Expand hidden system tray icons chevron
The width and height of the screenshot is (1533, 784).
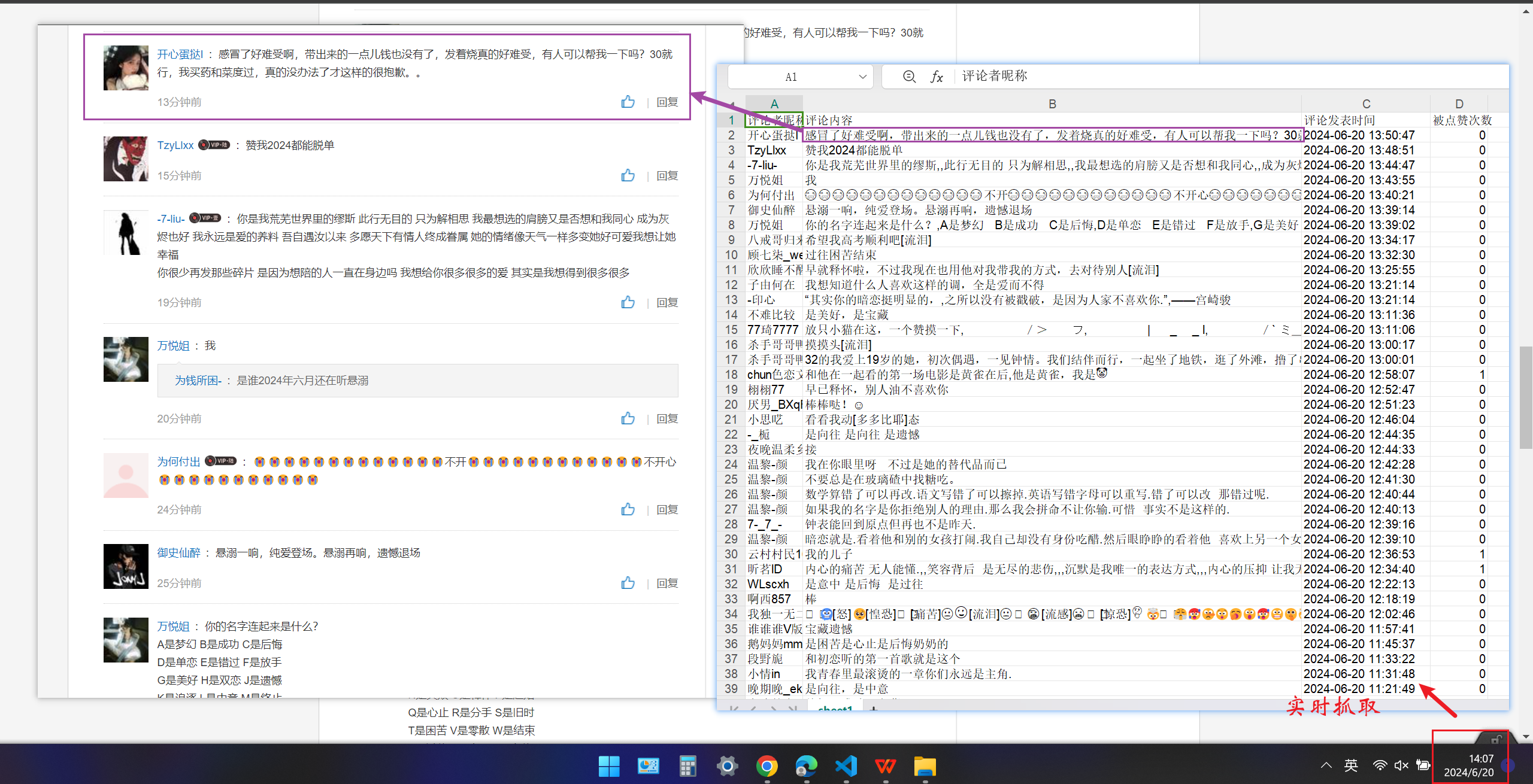1326,765
